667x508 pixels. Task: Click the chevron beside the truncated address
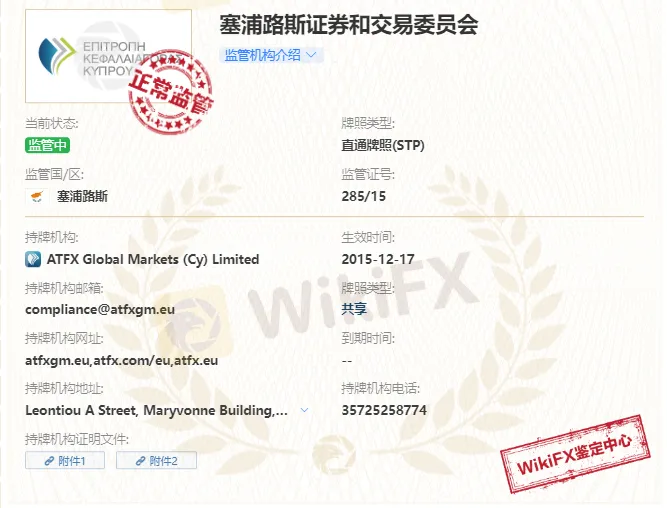[305, 410]
